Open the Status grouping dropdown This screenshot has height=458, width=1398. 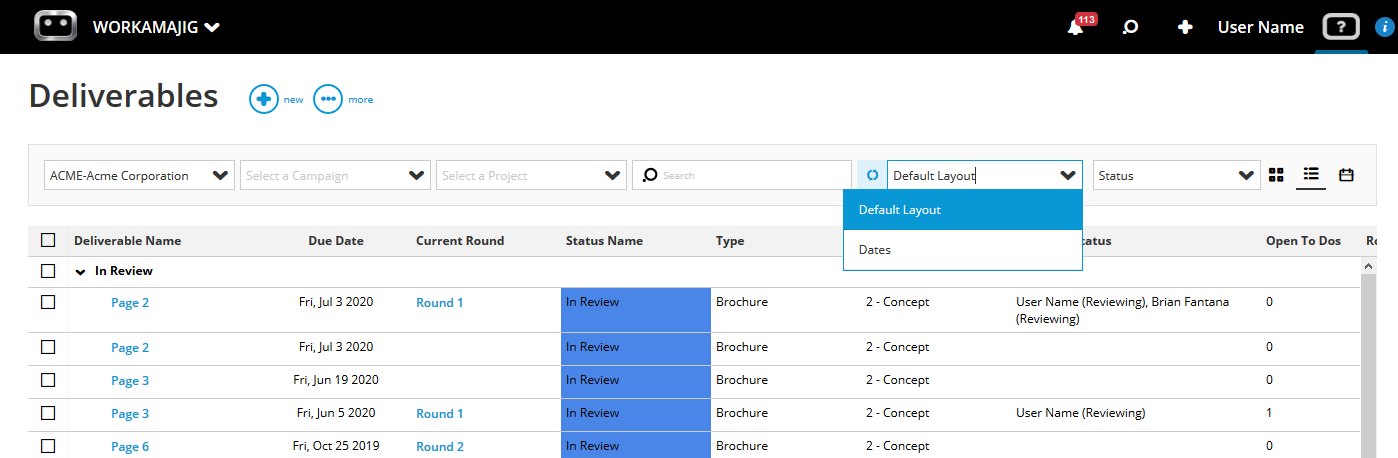1177,175
